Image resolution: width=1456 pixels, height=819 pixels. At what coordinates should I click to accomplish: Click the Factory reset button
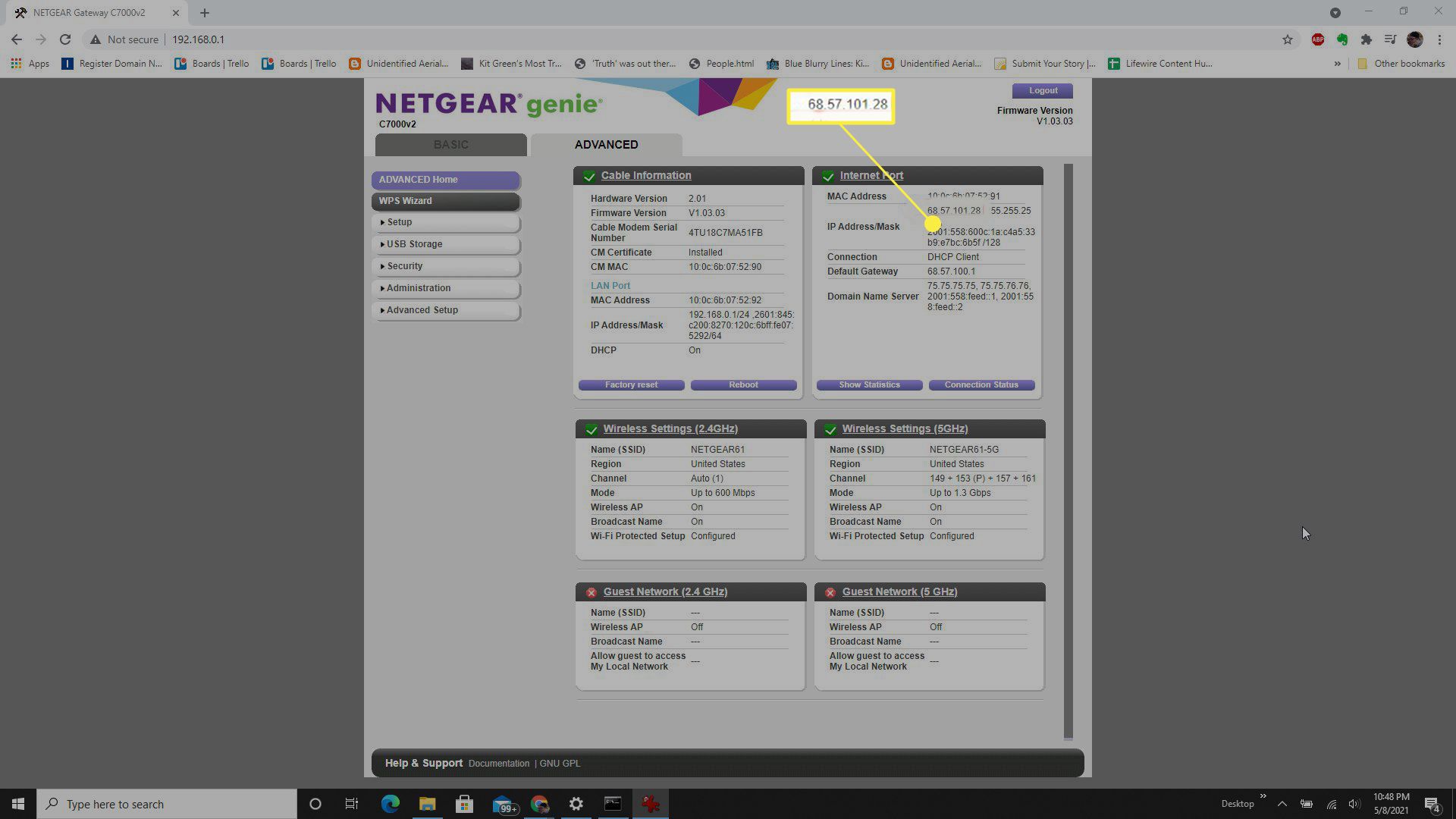631,384
